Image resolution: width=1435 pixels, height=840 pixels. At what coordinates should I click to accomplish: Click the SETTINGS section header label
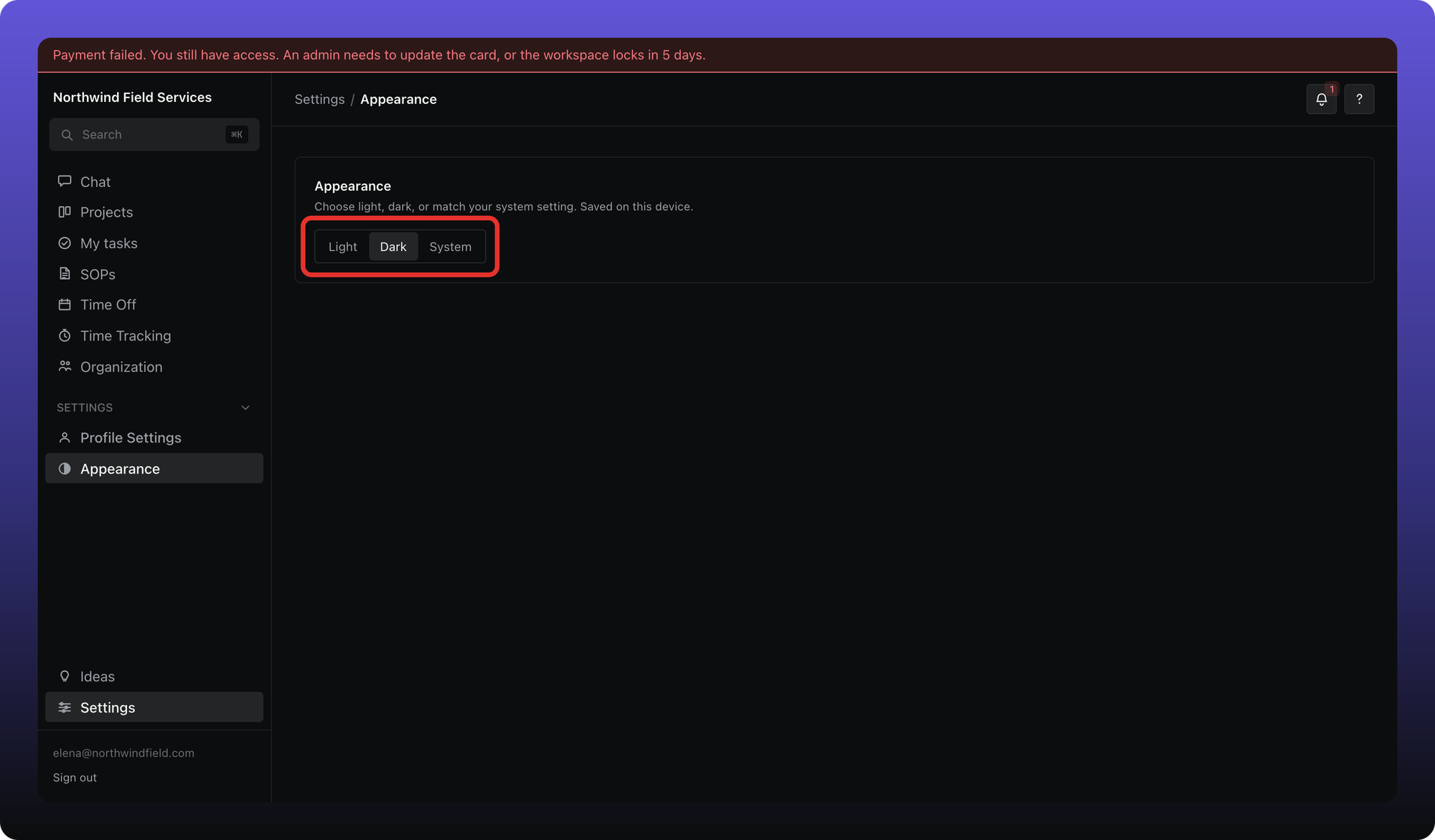(x=85, y=407)
